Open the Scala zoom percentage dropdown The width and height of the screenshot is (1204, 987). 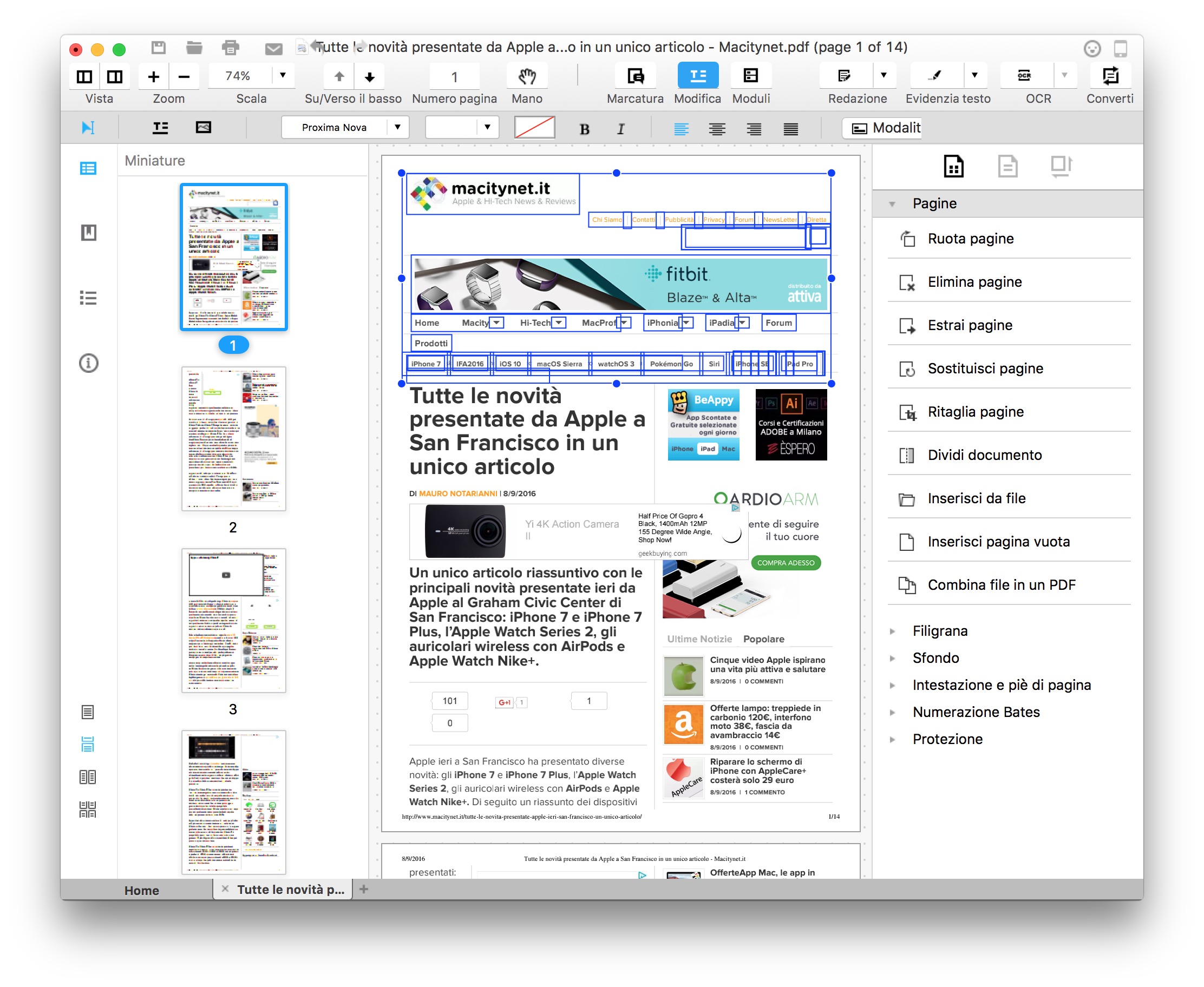283,76
